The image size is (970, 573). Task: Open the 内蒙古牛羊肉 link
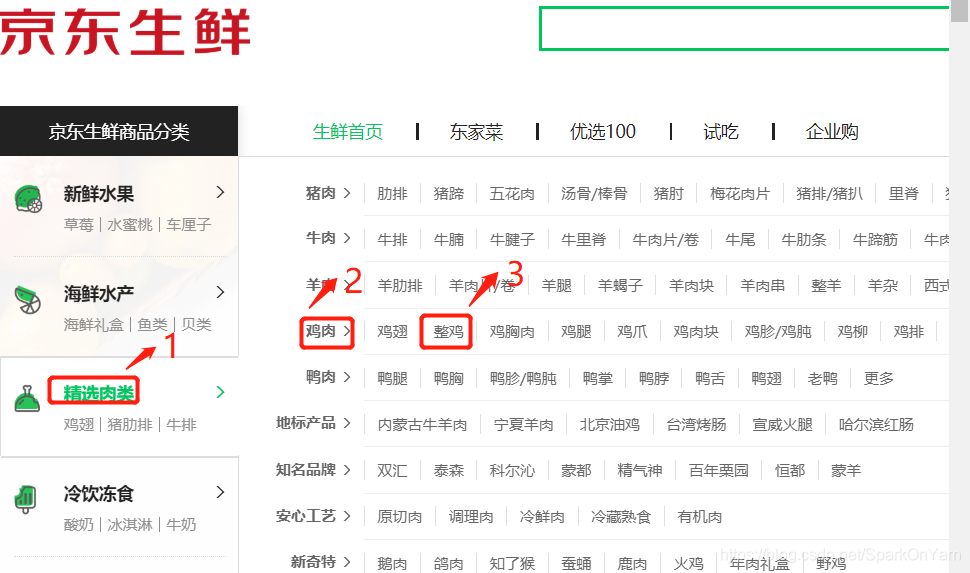coord(422,424)
